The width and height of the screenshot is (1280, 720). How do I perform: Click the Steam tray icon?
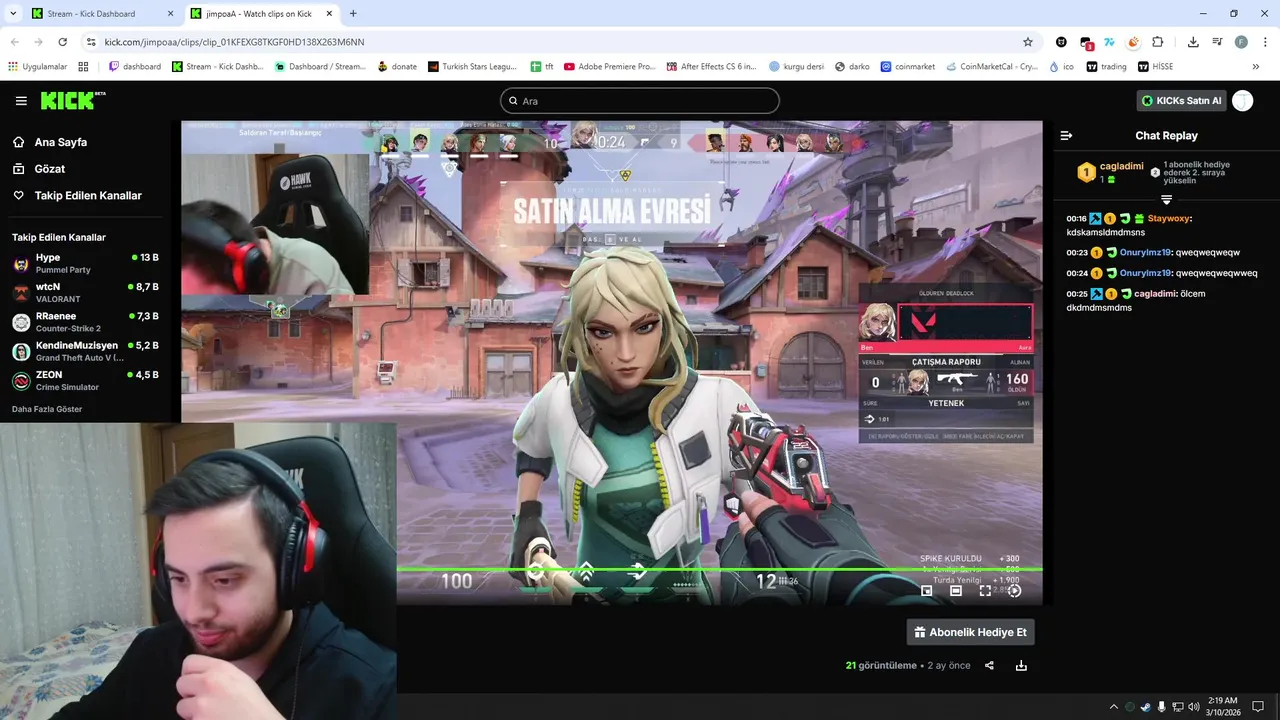(1145, 707)
